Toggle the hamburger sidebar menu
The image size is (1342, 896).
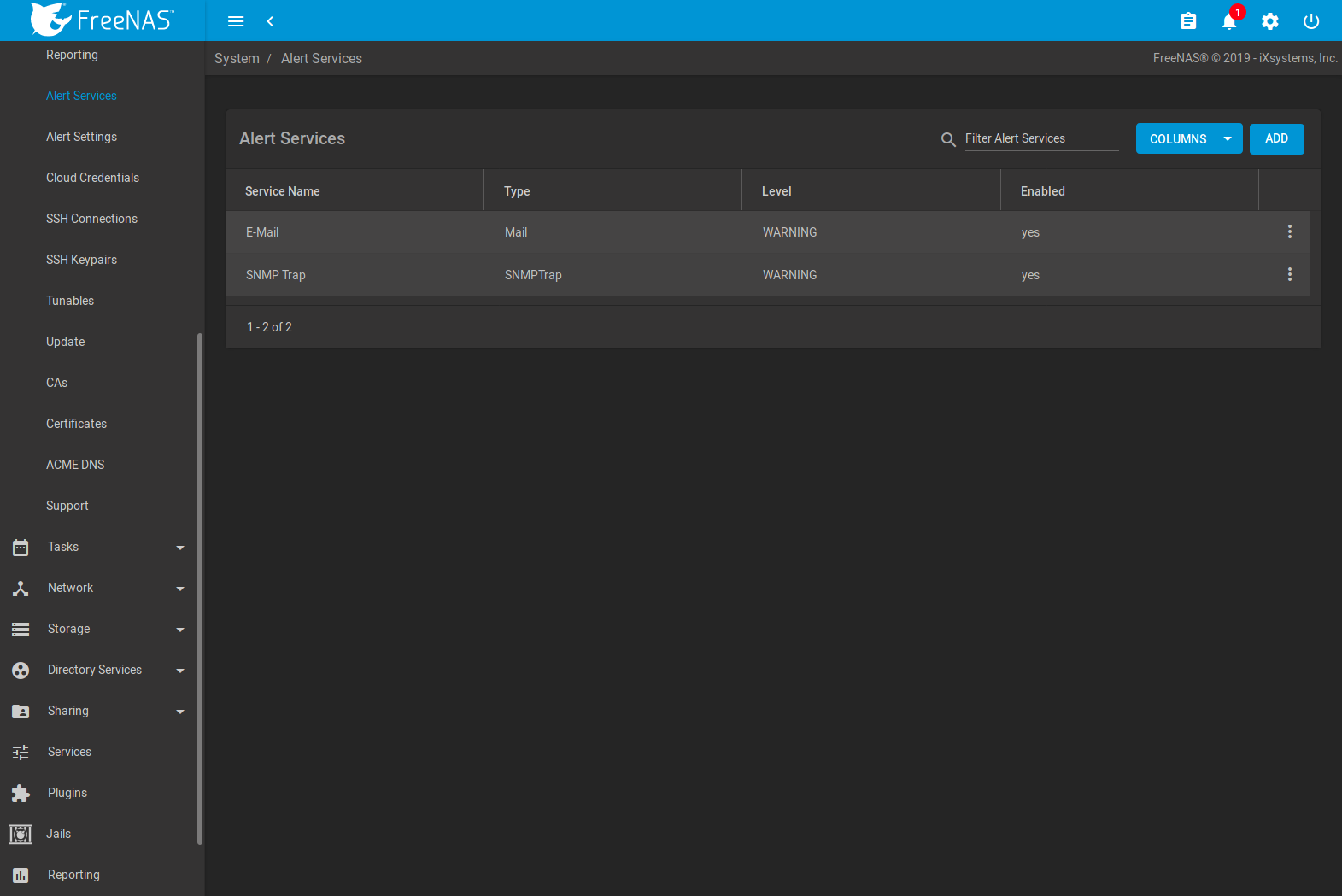pos(236,21)
